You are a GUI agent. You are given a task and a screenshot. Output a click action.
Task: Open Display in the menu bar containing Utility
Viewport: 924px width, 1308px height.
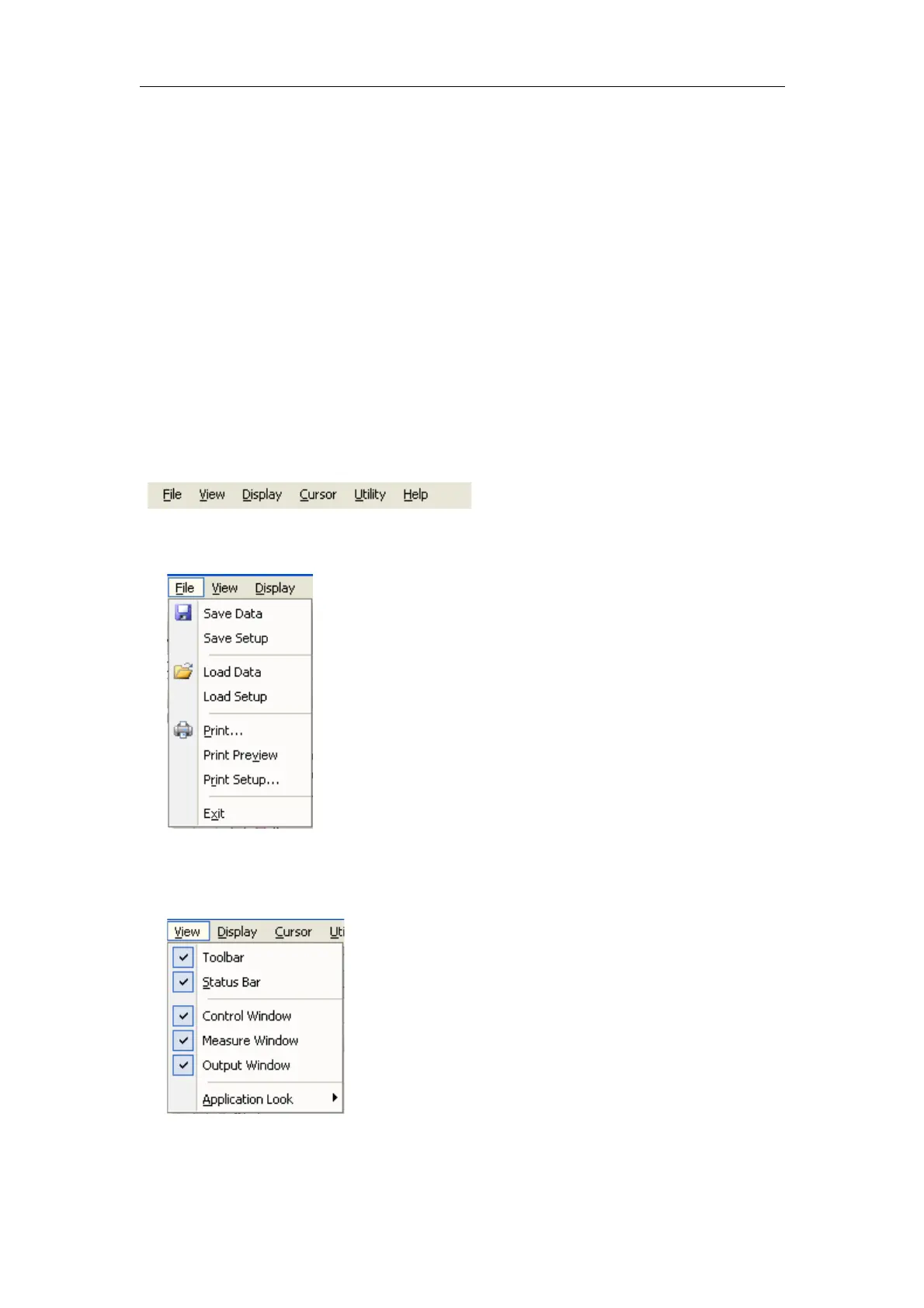pos(262,495)
